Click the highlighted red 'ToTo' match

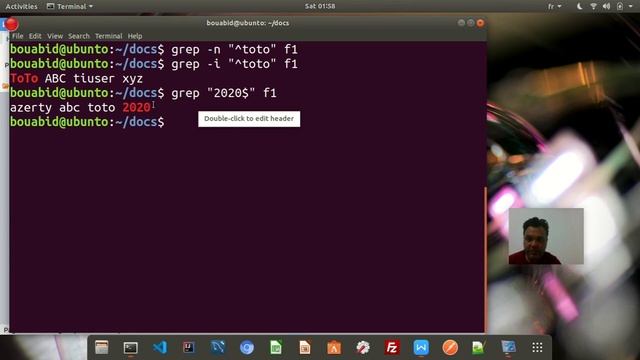(x=24, y=78)
